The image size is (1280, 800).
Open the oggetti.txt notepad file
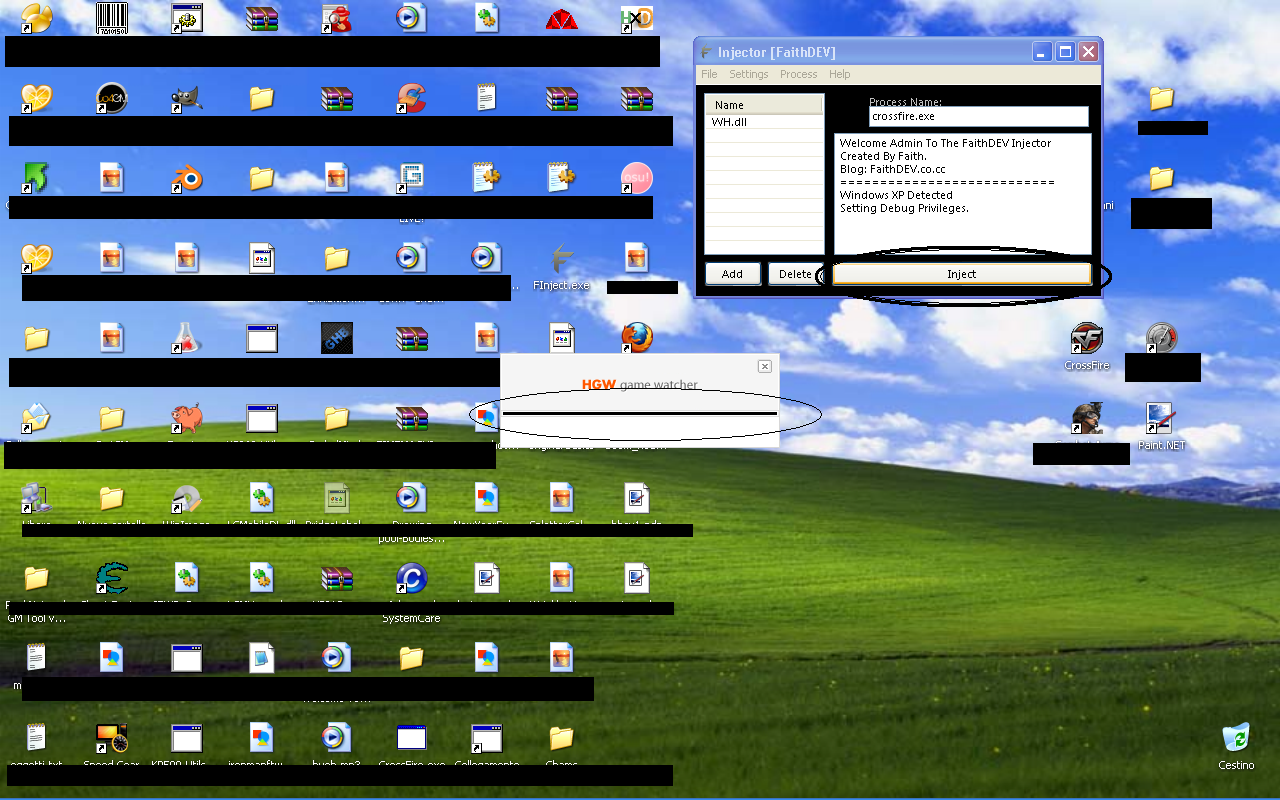click(36, 739)
